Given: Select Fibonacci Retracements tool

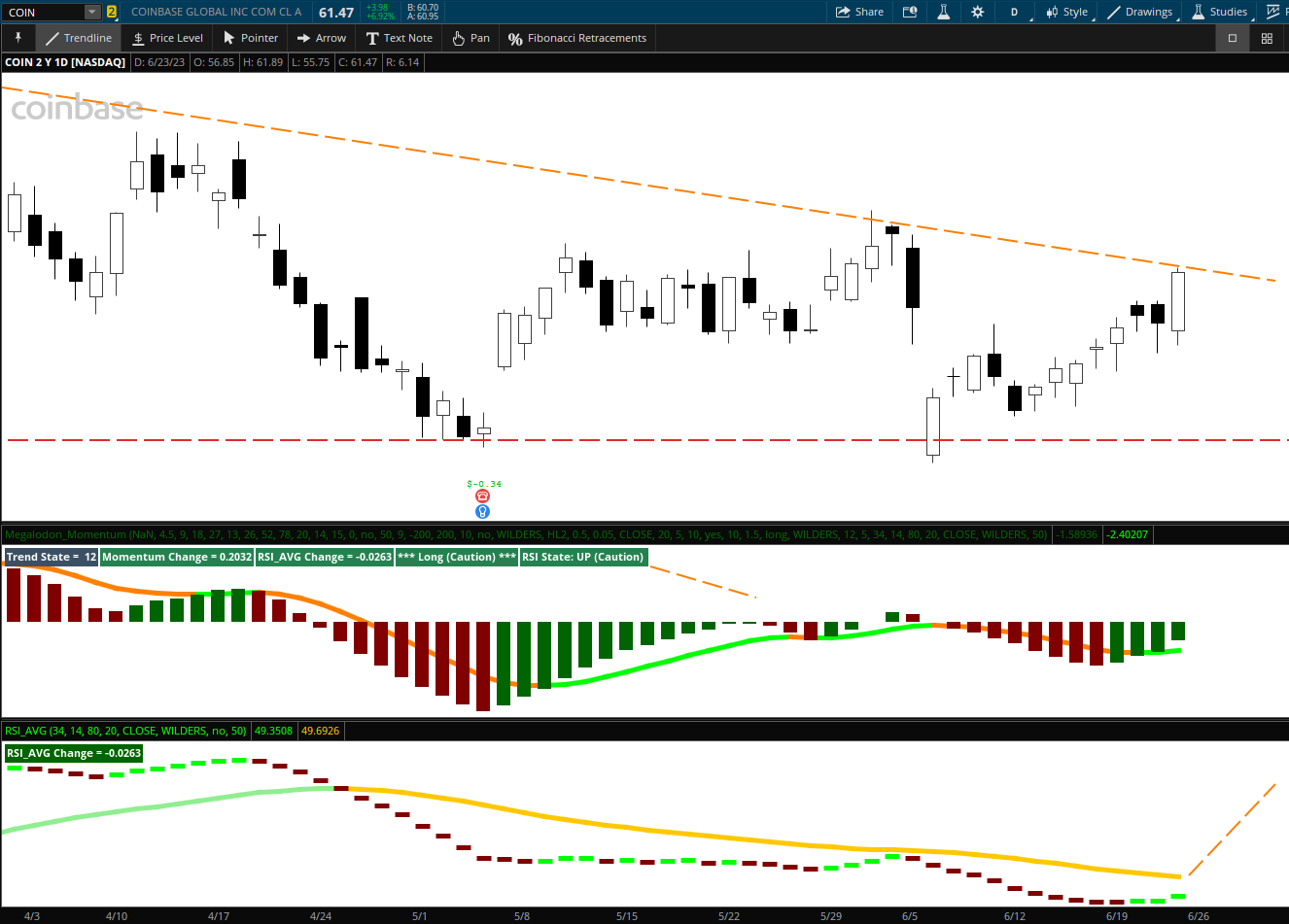Looking at the screenshot, I should 577,38.
